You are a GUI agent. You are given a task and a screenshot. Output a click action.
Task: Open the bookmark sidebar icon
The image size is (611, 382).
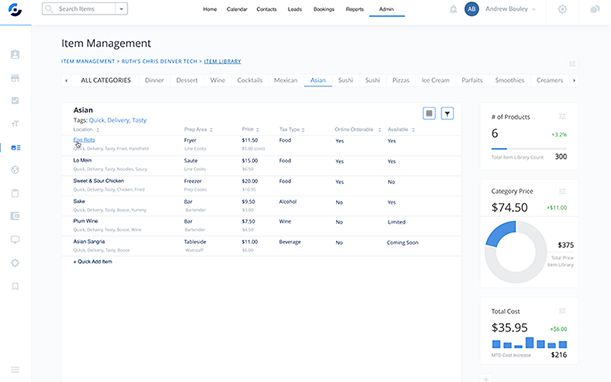(x=15, y=286)
